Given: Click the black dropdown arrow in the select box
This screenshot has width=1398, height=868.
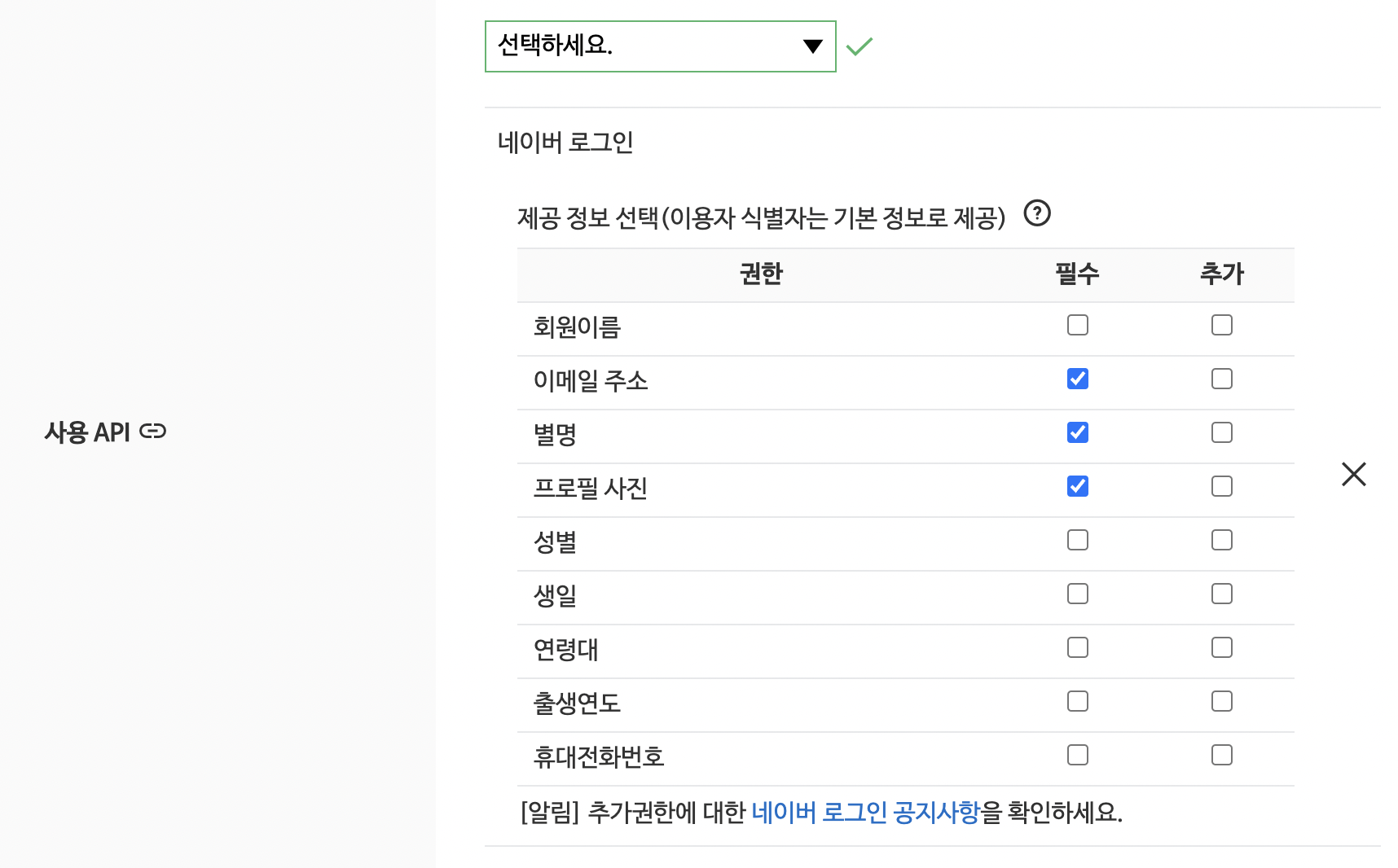Looking at the screenshot, I should click(812, 46).
